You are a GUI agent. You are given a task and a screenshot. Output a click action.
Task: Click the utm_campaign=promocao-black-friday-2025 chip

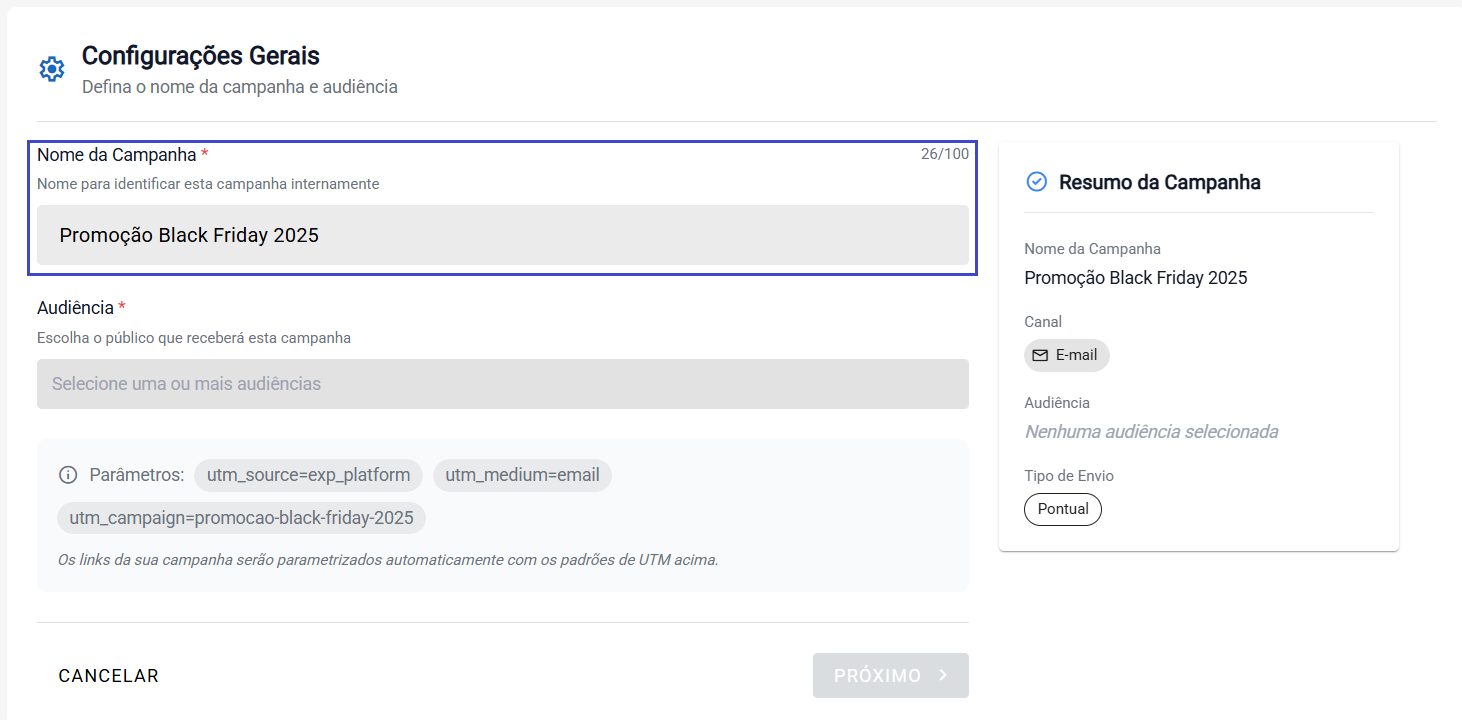click(241, 518)
